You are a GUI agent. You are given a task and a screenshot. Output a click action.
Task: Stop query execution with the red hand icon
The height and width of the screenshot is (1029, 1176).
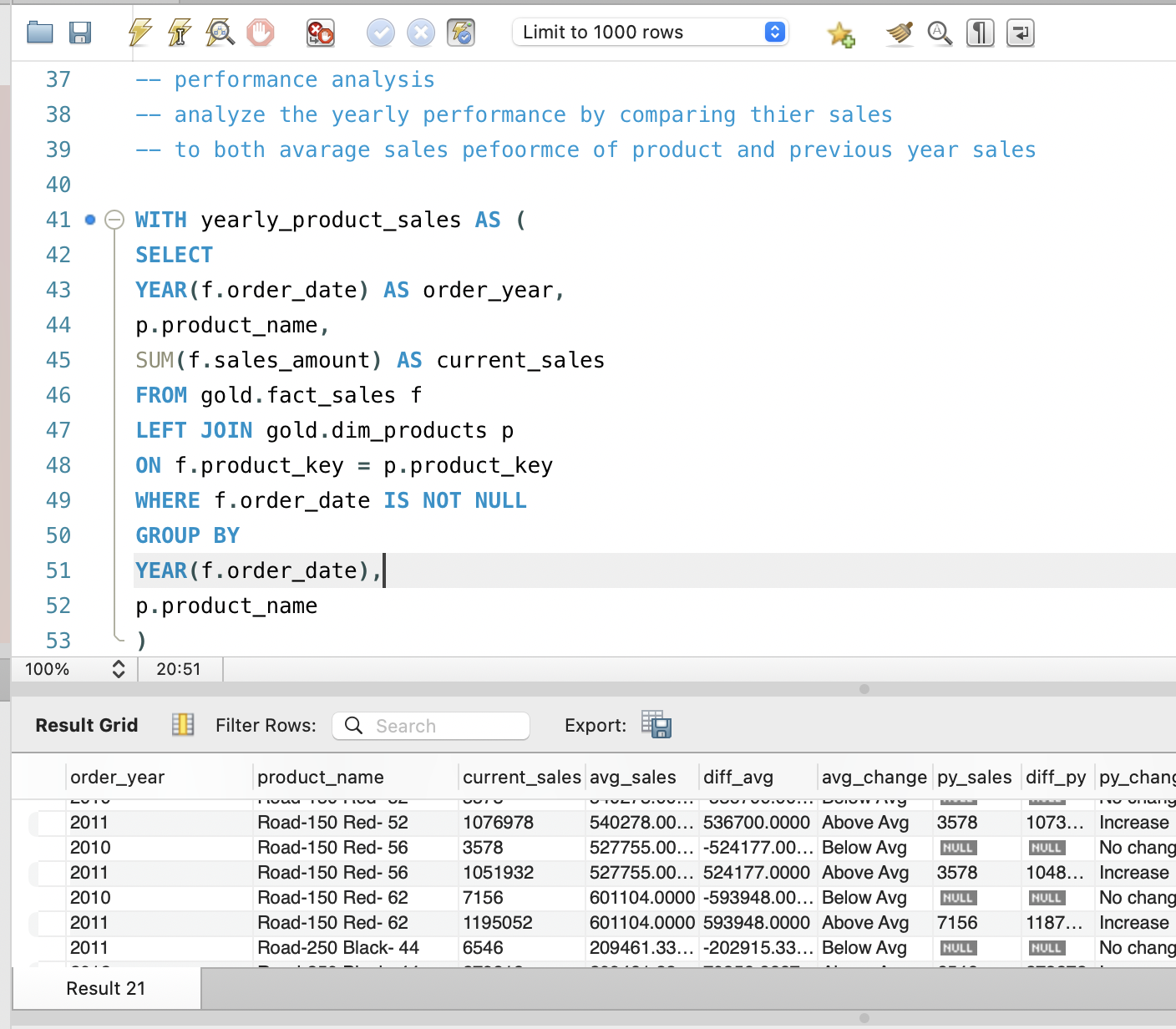[x=261, y=33]
